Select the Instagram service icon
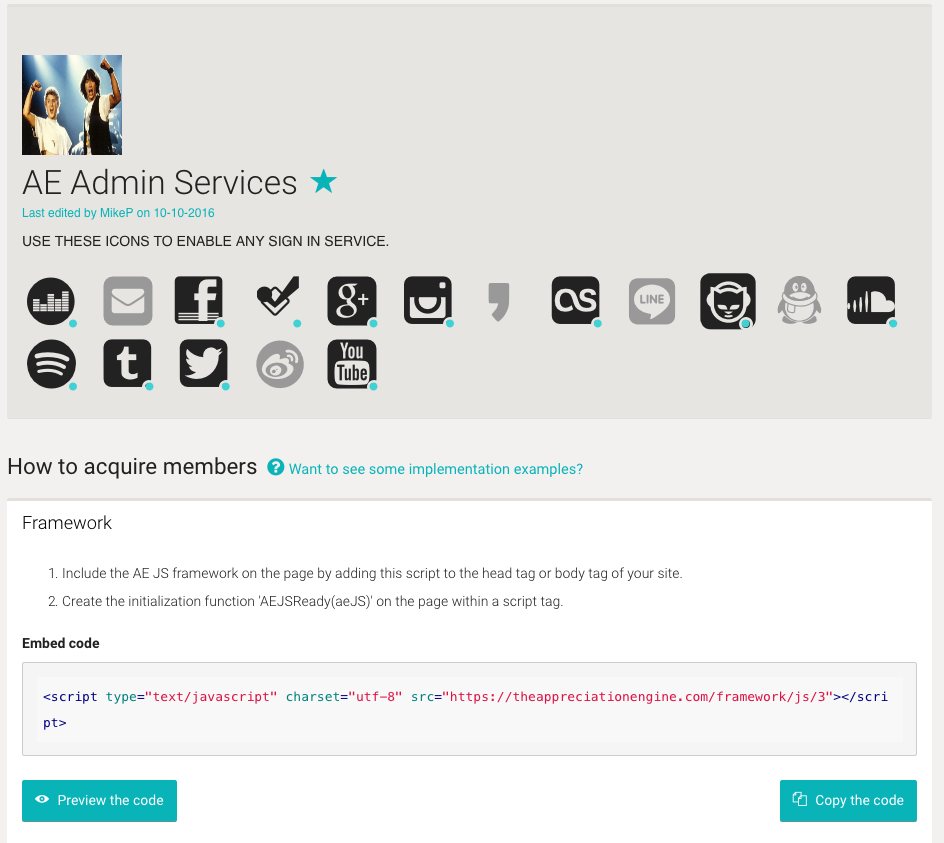The image size is (944, 843). [428, 301]
